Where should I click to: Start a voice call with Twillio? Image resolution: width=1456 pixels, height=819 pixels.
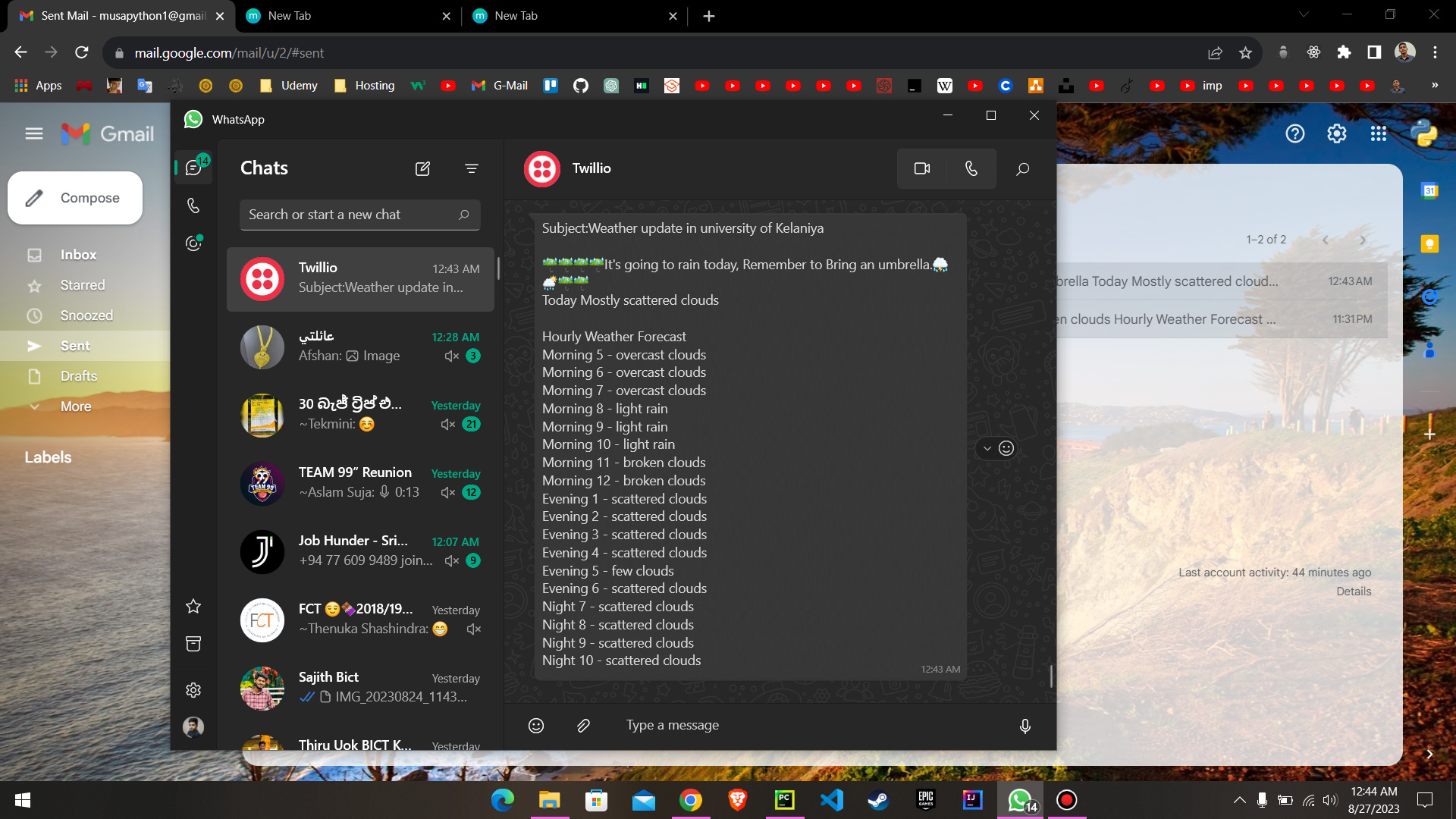(x=971, y=168)
